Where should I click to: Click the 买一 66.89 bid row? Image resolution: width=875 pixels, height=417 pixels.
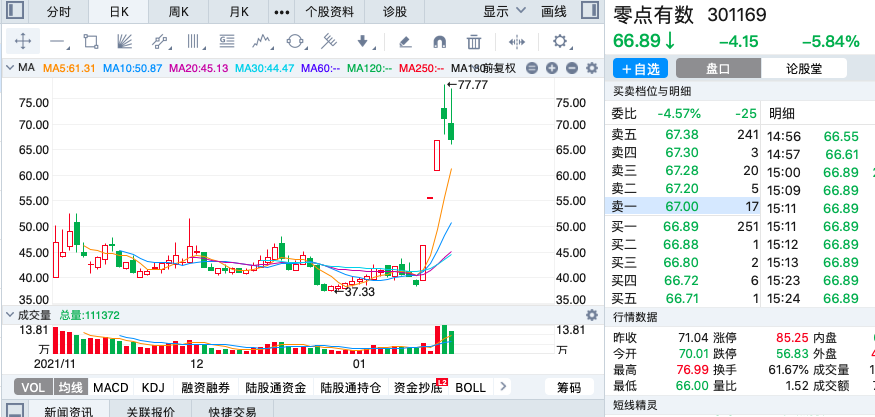pyautogui.click(x=682, y=226)
